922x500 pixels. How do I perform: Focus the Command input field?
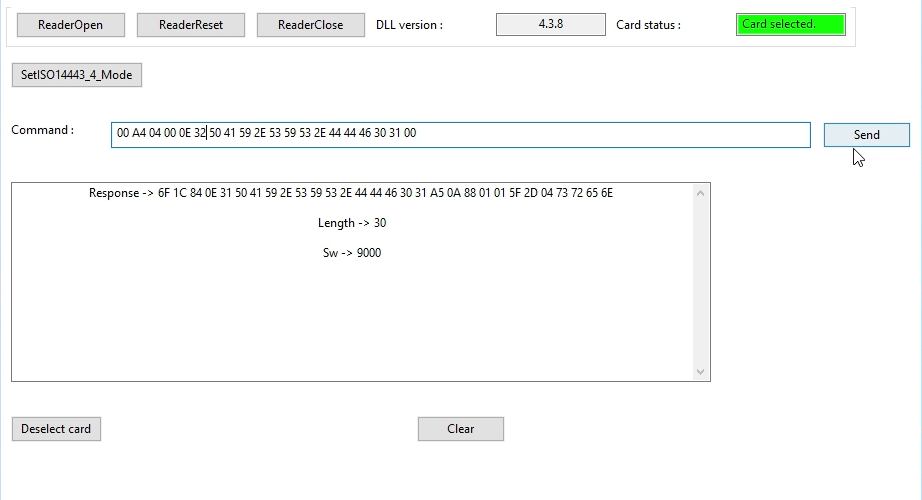pyautogui.click(x=460, y=135)
